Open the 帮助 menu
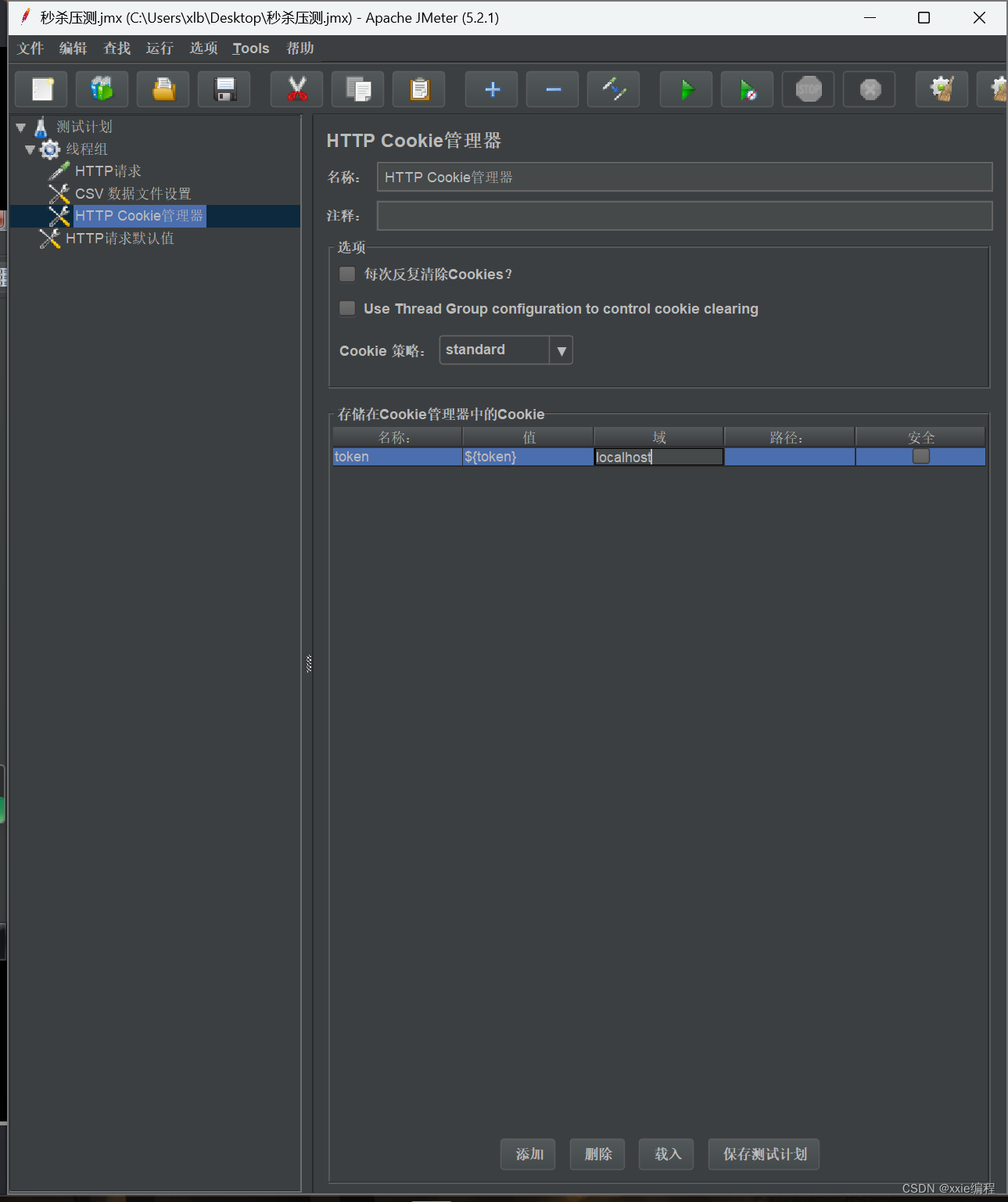Screen dimensions: 1008x1202 click(x=300, y=48)
